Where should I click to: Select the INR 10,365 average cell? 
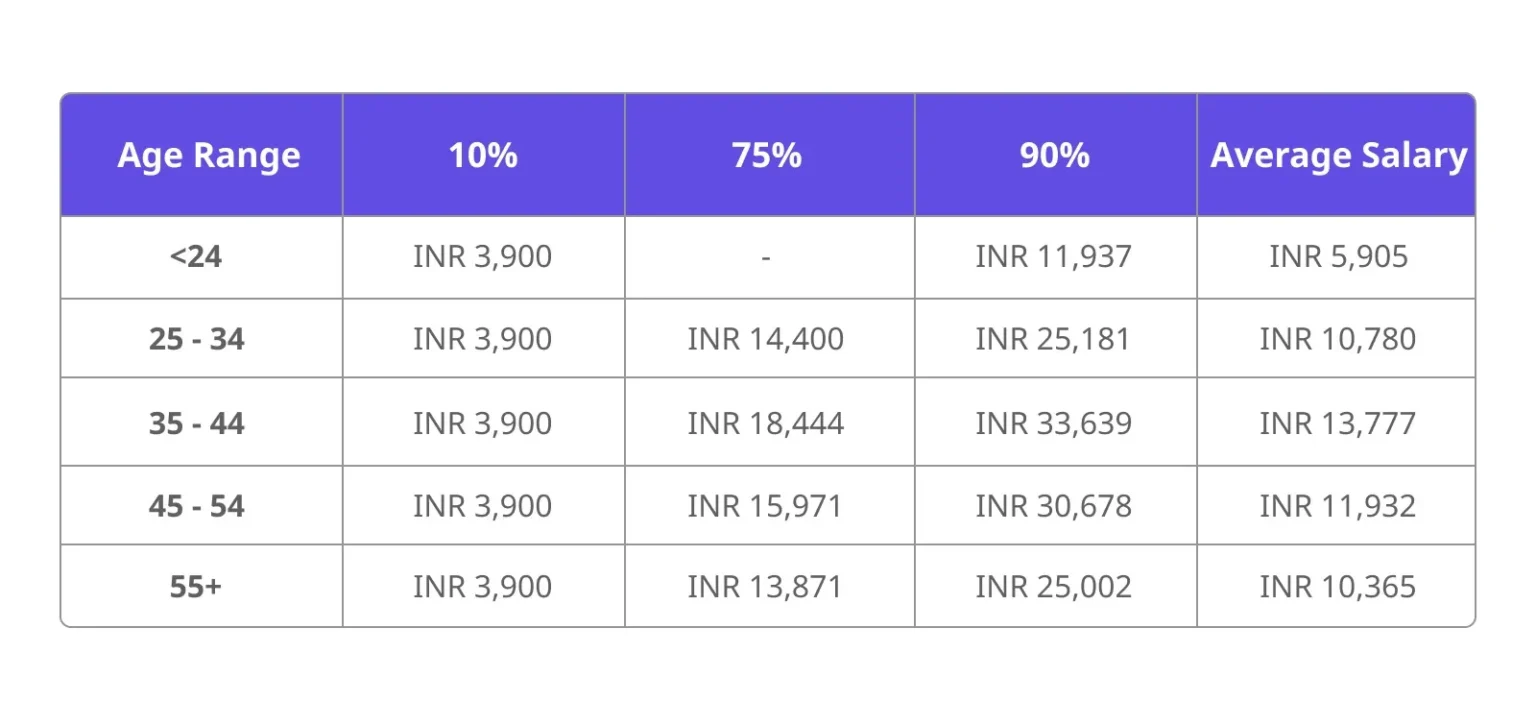tap(1338, 586)
